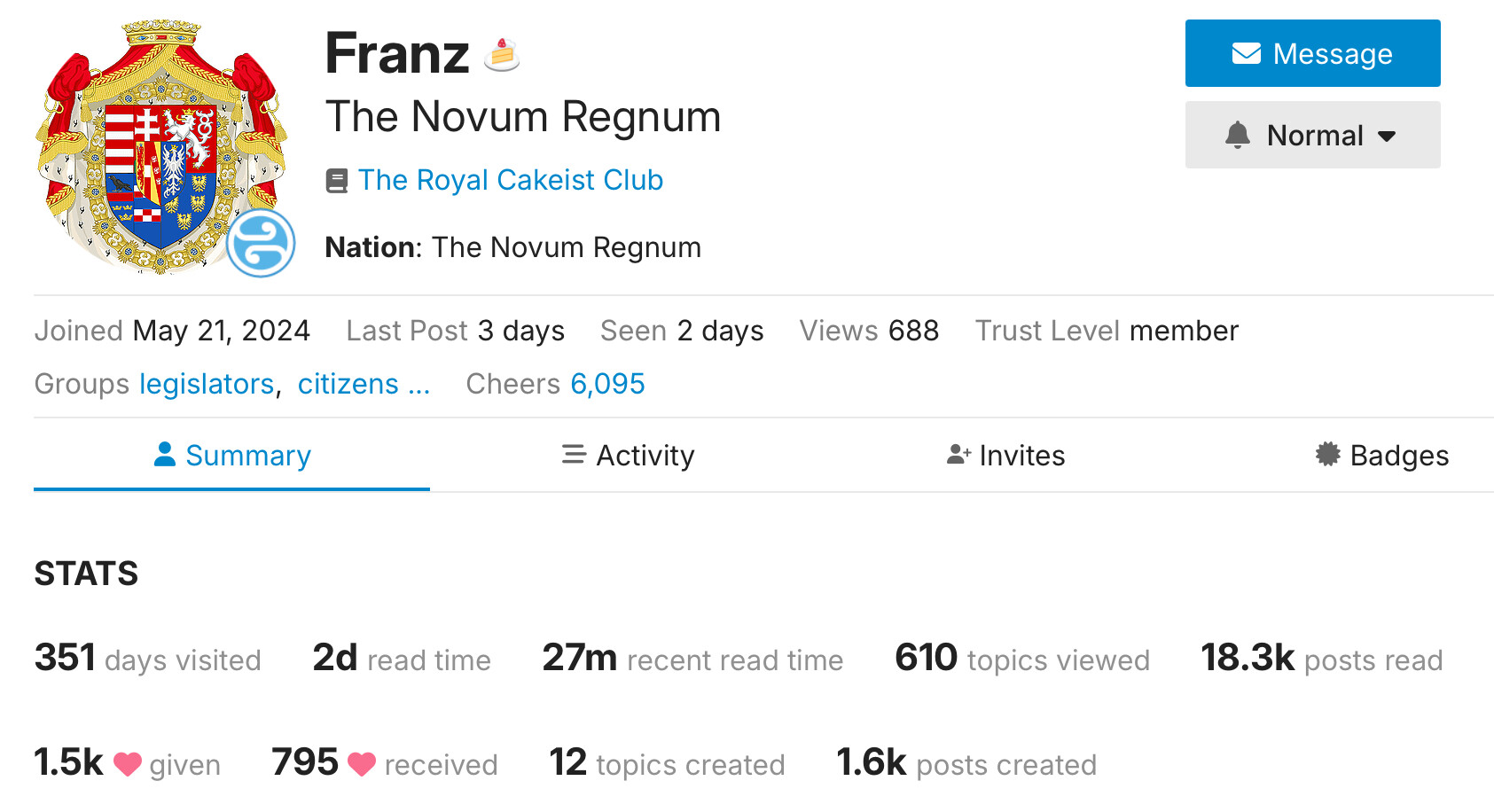Open the Normal notification level dropdown
Viewport: 1494px width, 812px height.
pos(1312,136)
